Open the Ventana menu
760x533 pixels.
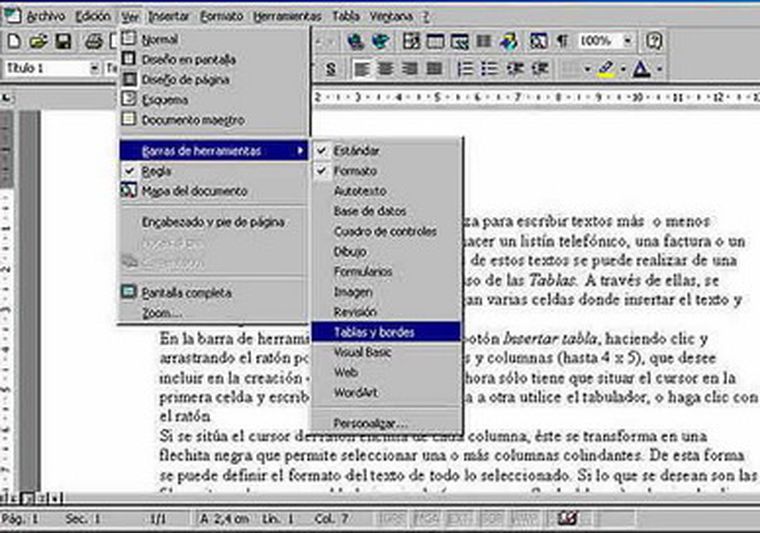(x=391, y=16)
